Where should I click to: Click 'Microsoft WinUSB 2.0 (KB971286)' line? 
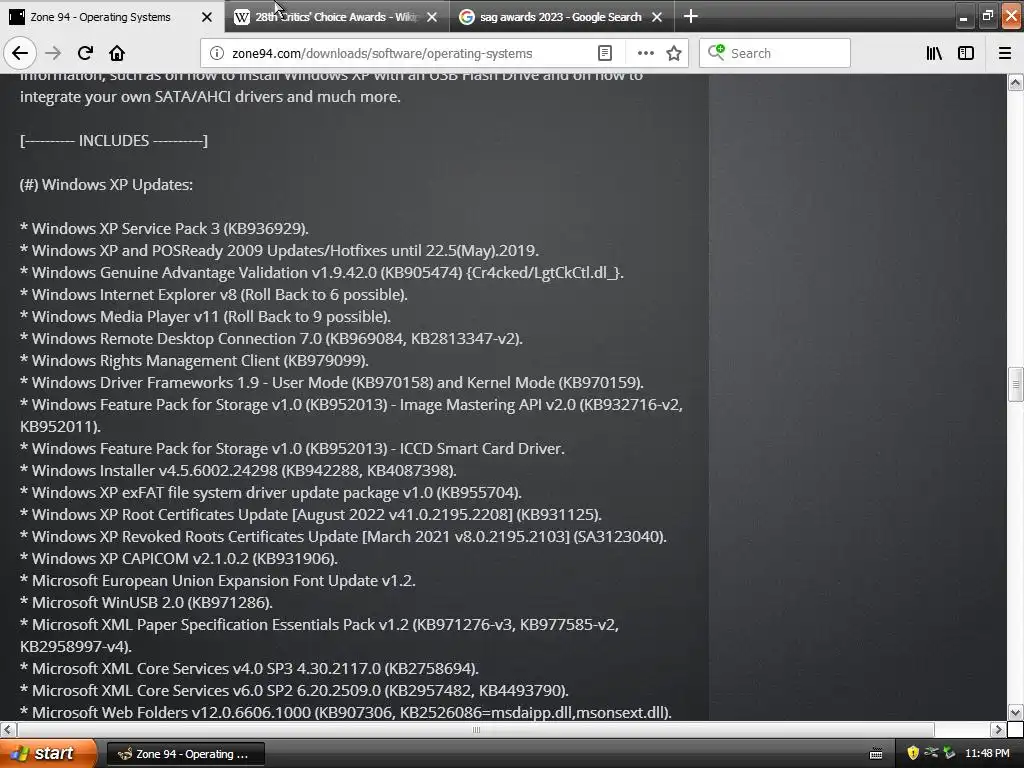point(146,603)
